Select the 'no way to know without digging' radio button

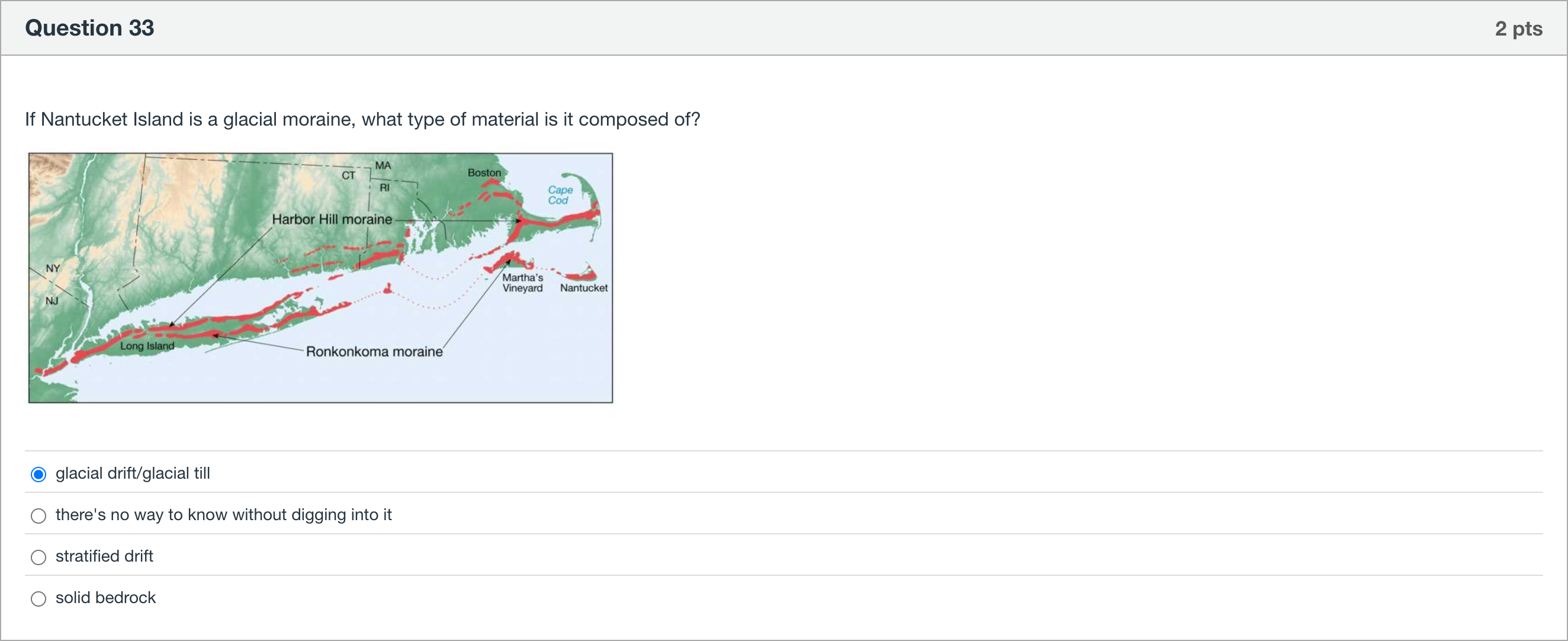click(x=38, y=515)
